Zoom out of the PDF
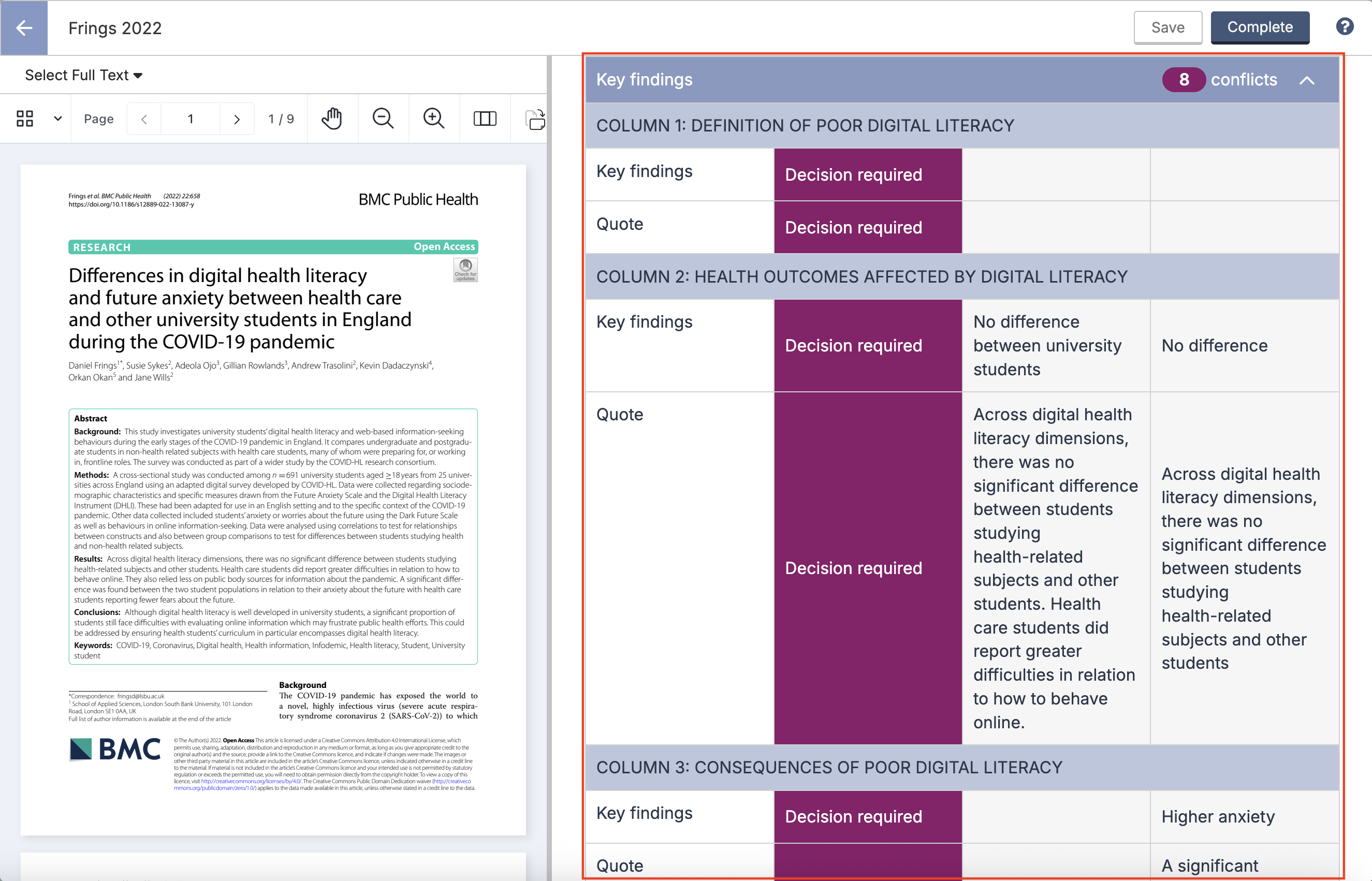 pos(383,119)
